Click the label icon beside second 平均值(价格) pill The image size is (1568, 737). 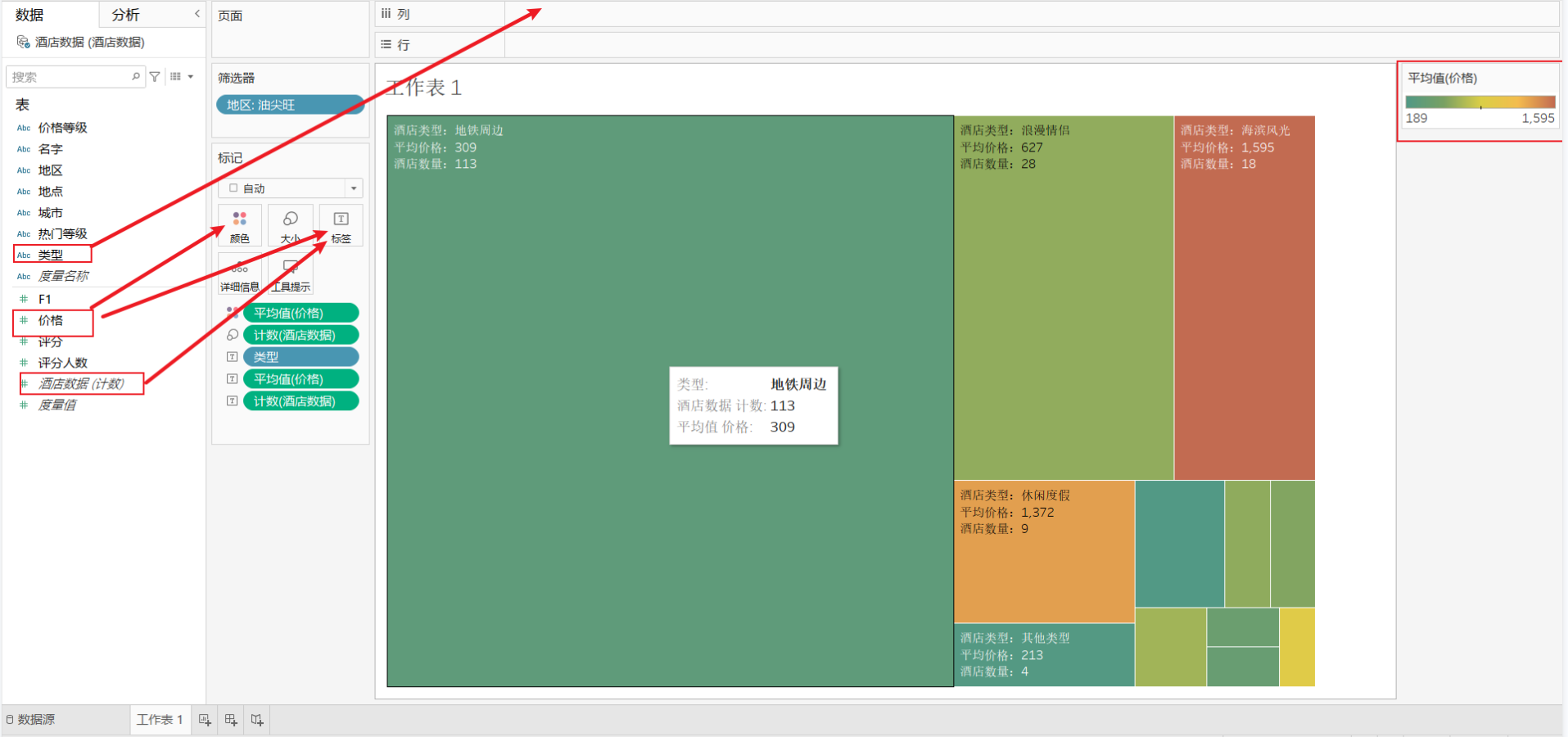pos(233,379)
